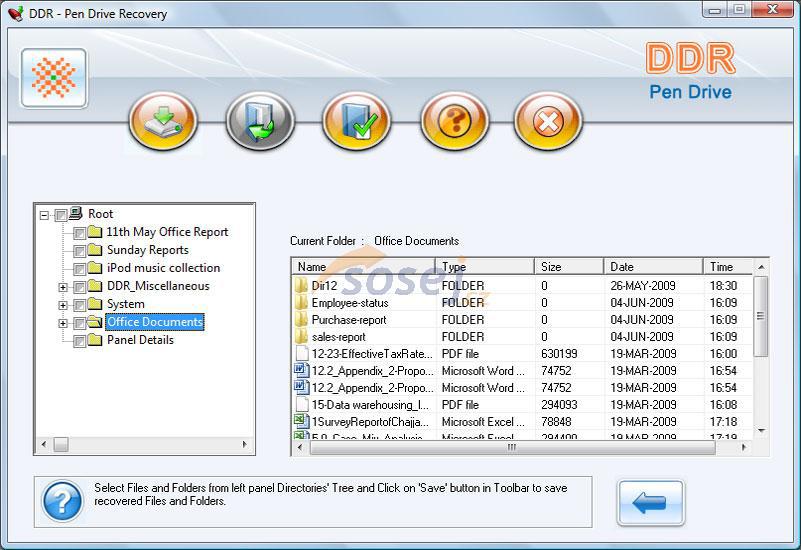Click the book with green checkmark icon
Screen dimensions: 801x550
point(357,121)
